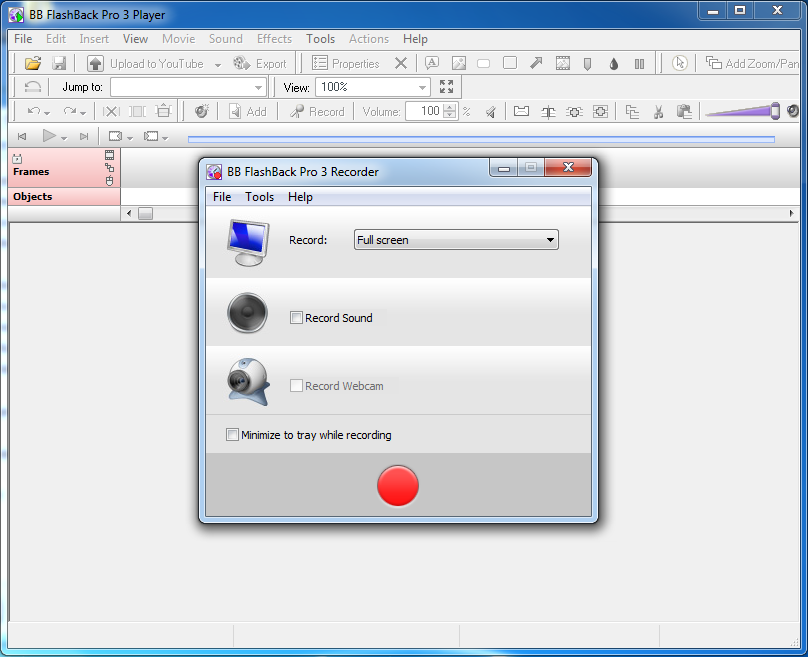The image size is (808, 657).
Task: Click the speaker icon at toolbar end
Action: tap(793, 110)
